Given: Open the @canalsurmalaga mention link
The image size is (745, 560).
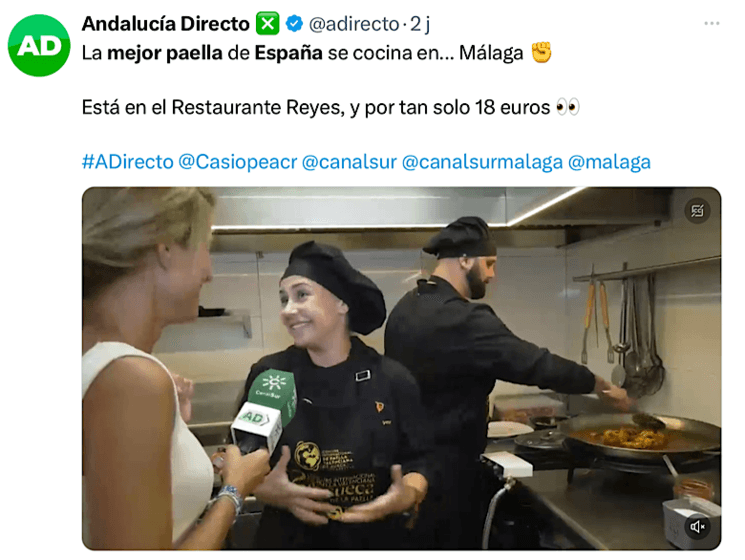Looking at the screenshot, I should tap(482, 162).
